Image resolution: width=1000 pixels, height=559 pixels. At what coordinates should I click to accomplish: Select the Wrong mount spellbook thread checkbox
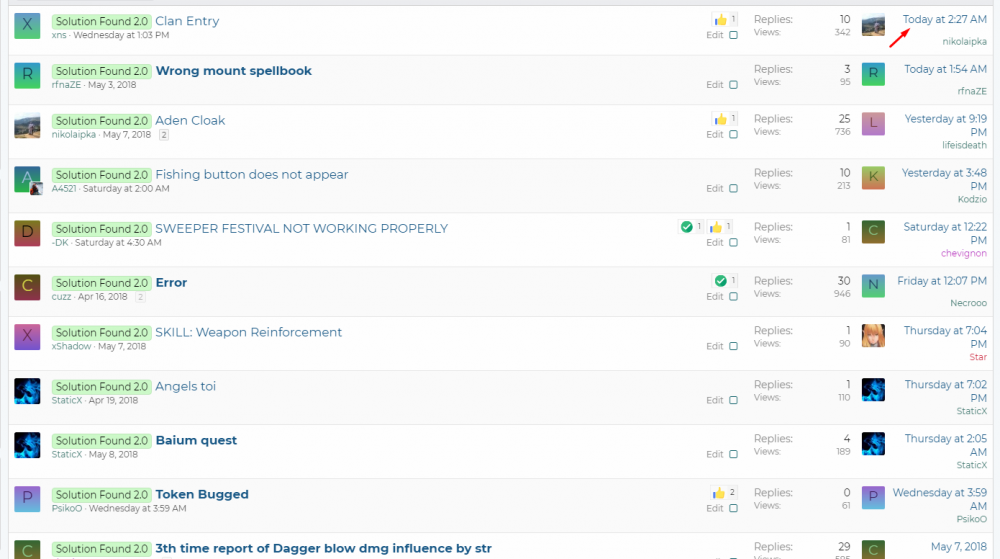coord(733,85)
